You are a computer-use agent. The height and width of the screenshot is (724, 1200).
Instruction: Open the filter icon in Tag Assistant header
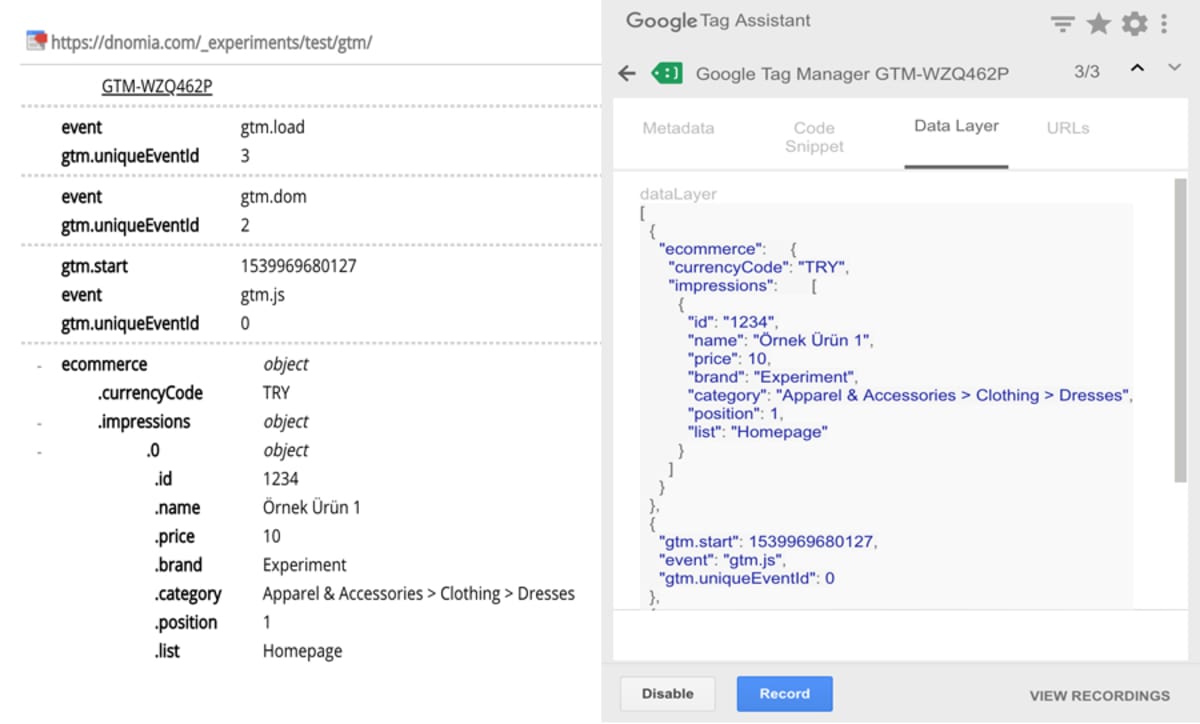click(x=1063, y=24)
